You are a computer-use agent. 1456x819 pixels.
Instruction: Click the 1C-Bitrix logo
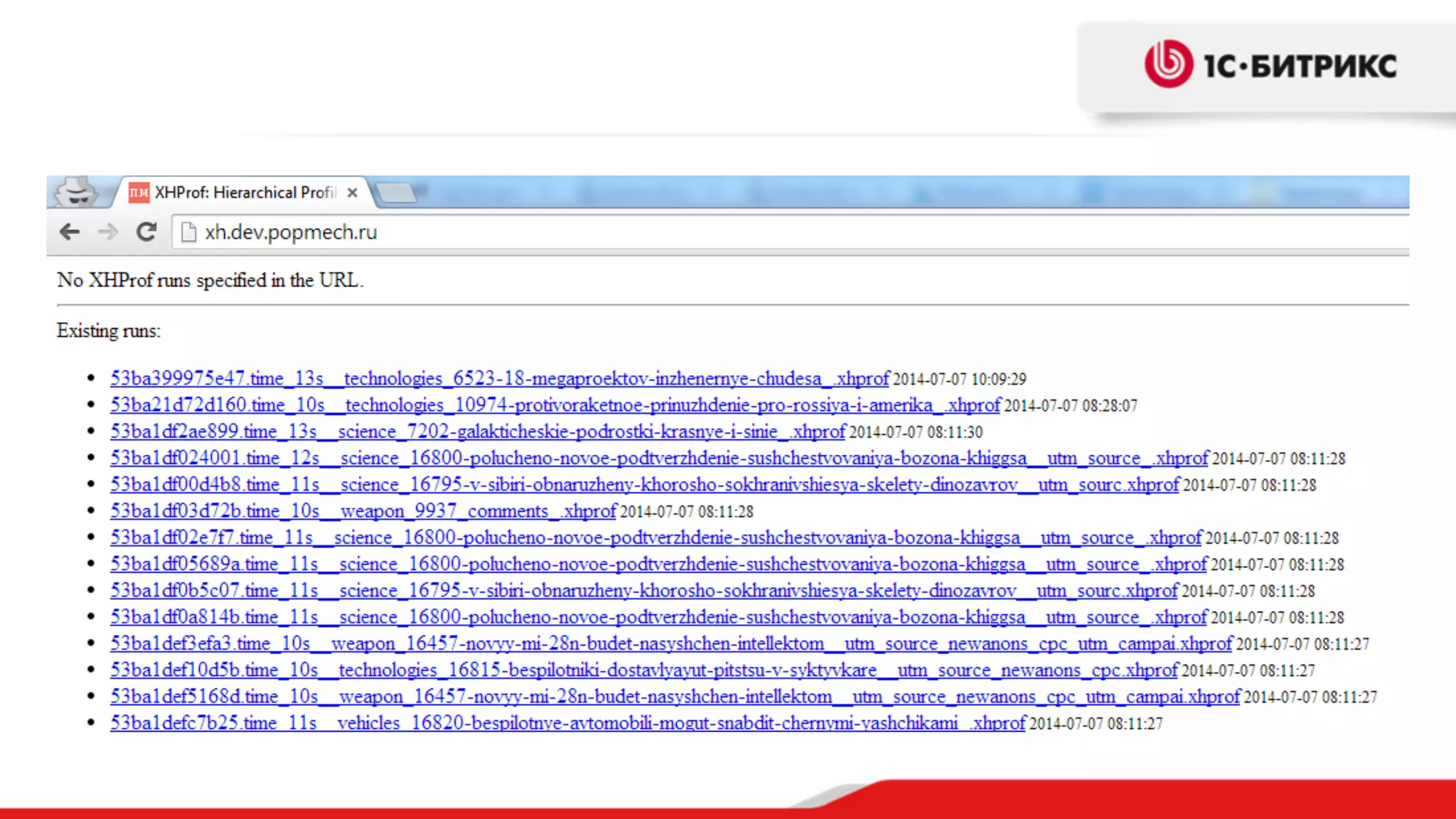click(x=1270, y=65)
